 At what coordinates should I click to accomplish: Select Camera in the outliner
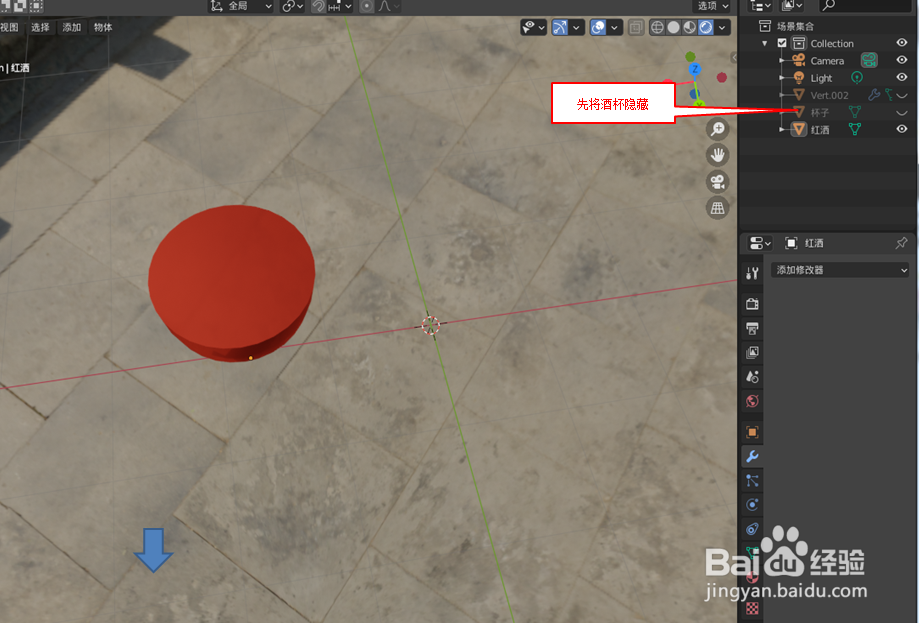827,60
